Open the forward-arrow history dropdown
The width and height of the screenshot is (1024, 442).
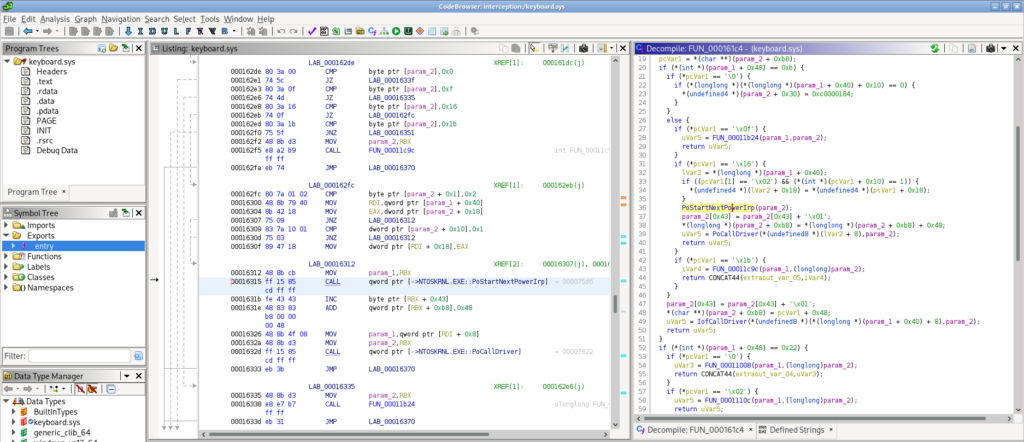coord(57,31)
